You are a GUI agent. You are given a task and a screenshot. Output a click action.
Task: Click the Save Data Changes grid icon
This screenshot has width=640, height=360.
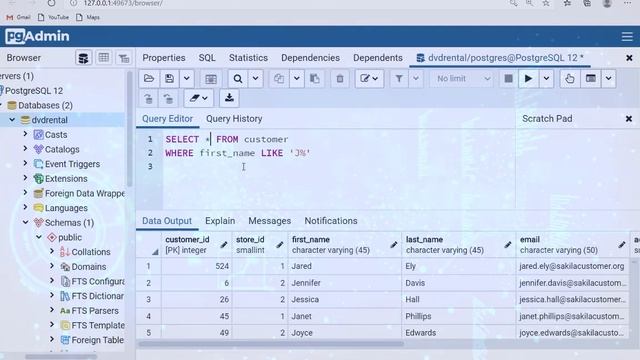211,79
